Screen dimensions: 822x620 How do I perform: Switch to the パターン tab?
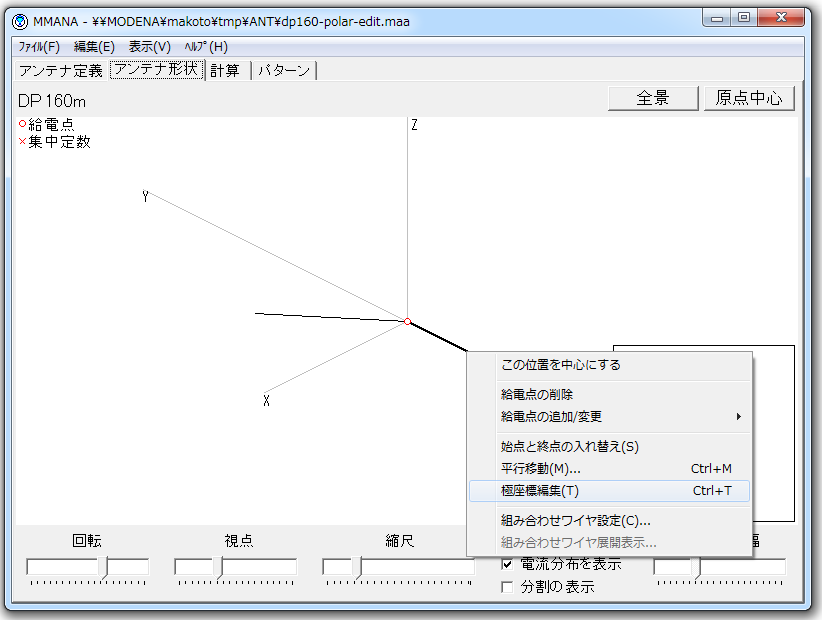(x=284, y=71)
